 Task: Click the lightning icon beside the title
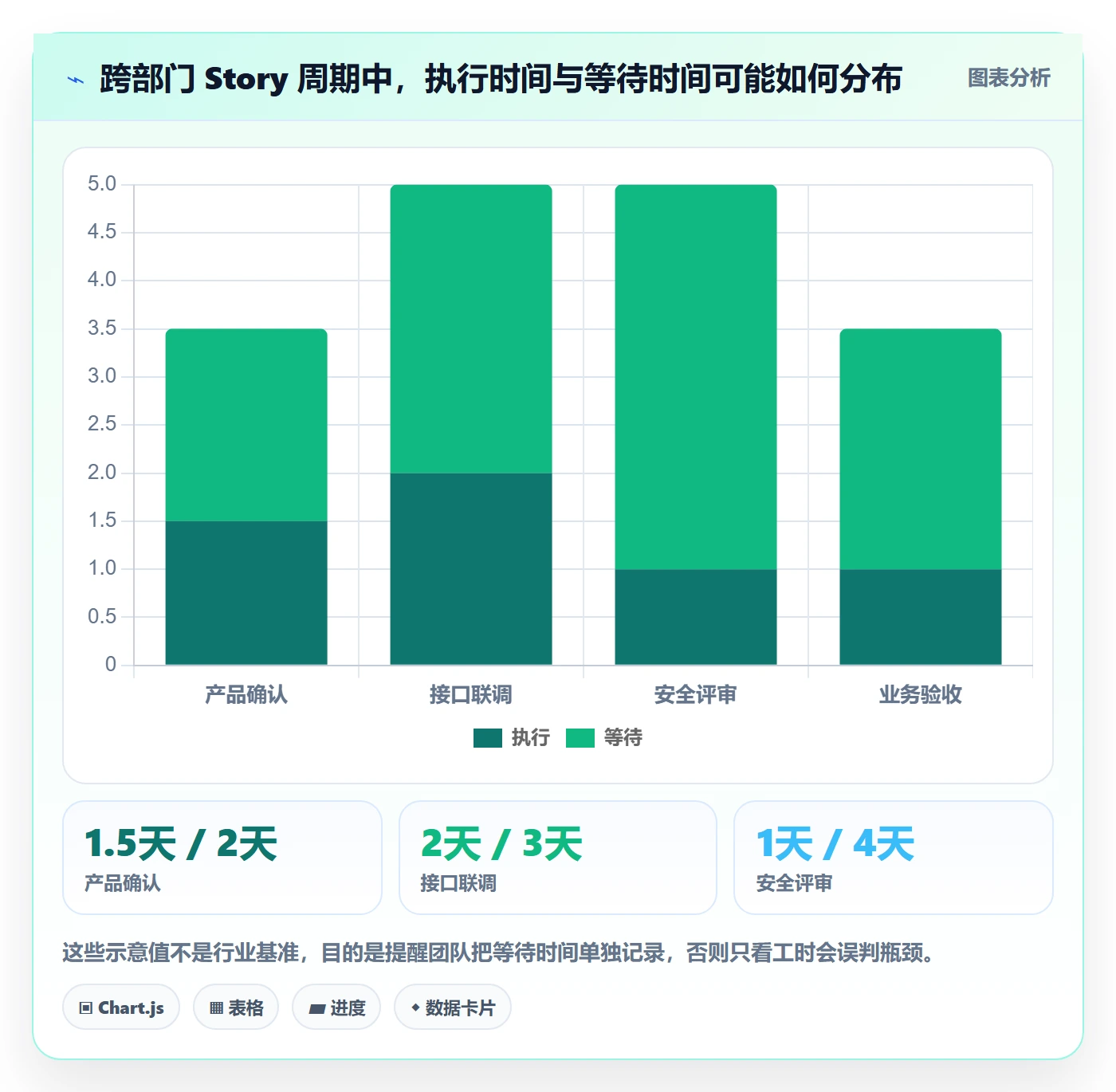point(76,80)
